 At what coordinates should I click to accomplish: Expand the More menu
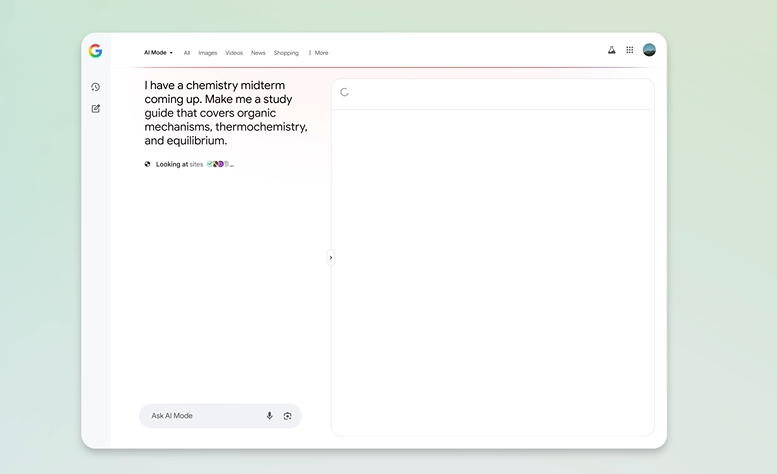[318, 53]
